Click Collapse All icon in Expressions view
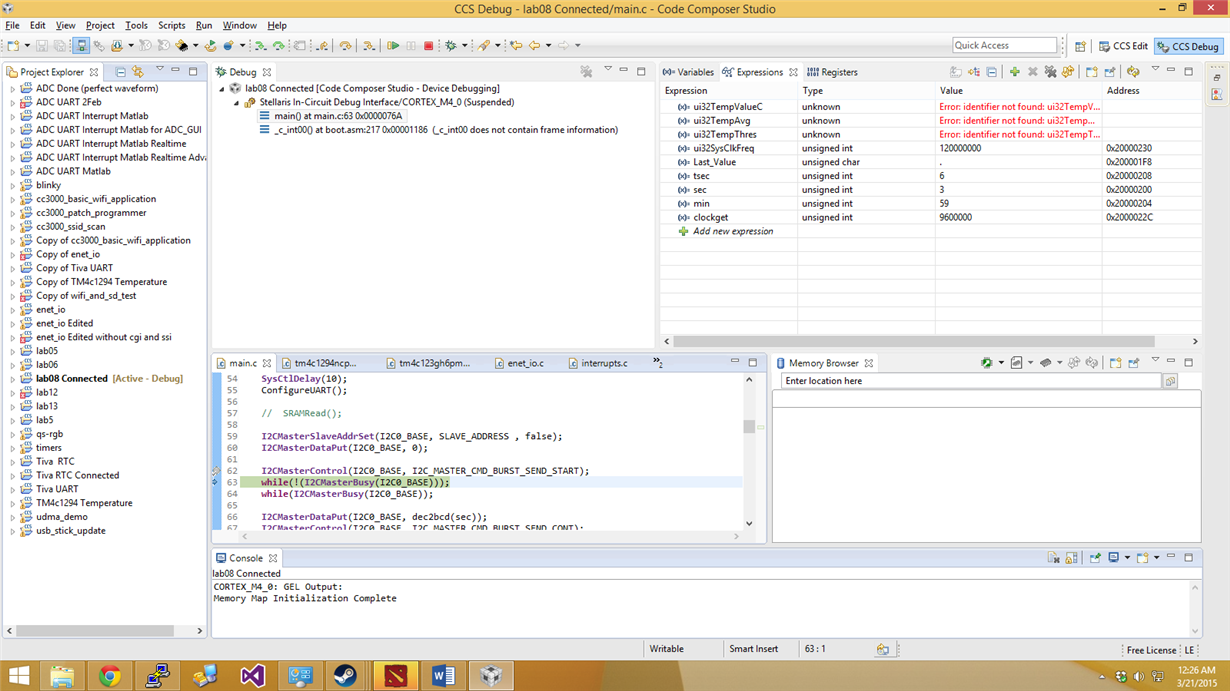The width and height of the screenshot is (1230, 691). 991,72
